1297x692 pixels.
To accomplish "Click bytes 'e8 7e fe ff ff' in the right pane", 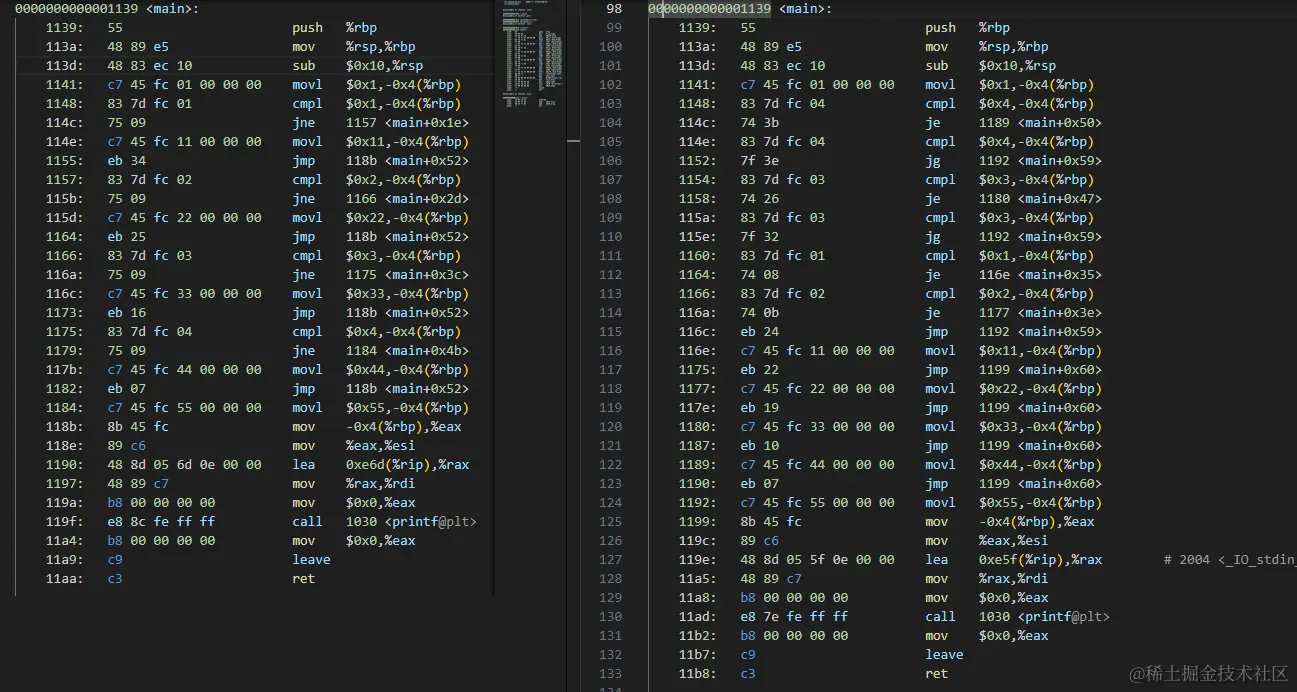I will coord(794,617).
